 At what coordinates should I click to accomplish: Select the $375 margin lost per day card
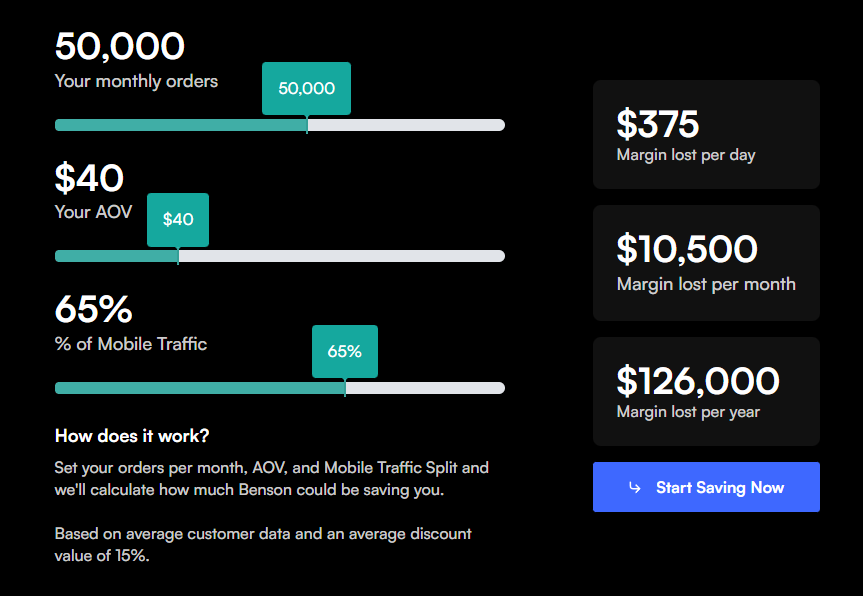(706, 134)
